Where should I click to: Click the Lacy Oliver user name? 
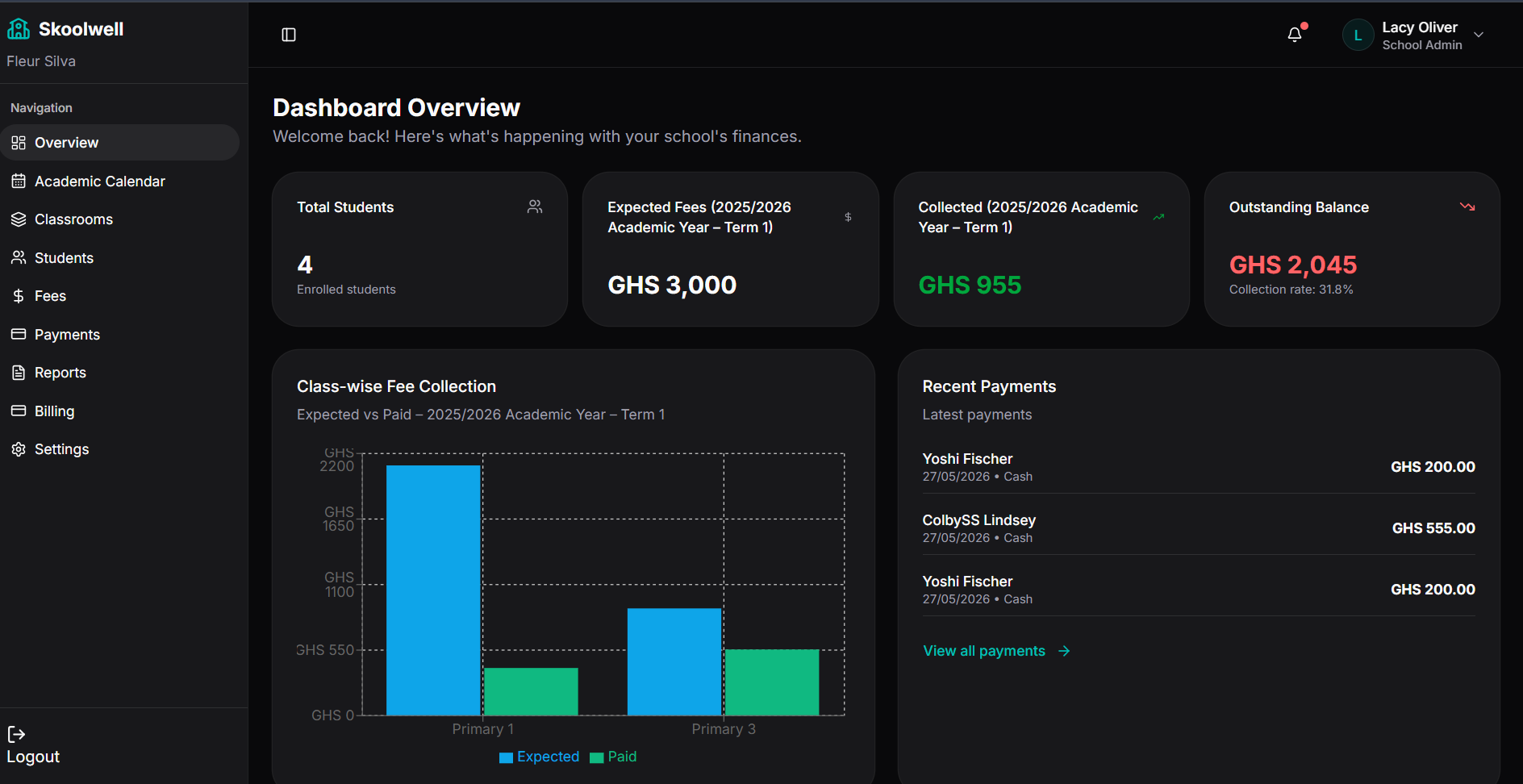1420,27
